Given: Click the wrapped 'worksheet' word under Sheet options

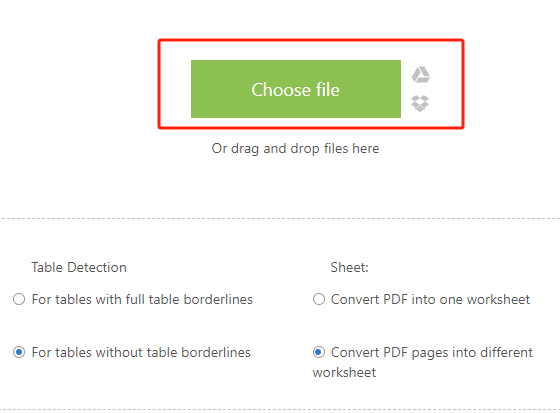Looking at the screenshot, I should point(344,373).
